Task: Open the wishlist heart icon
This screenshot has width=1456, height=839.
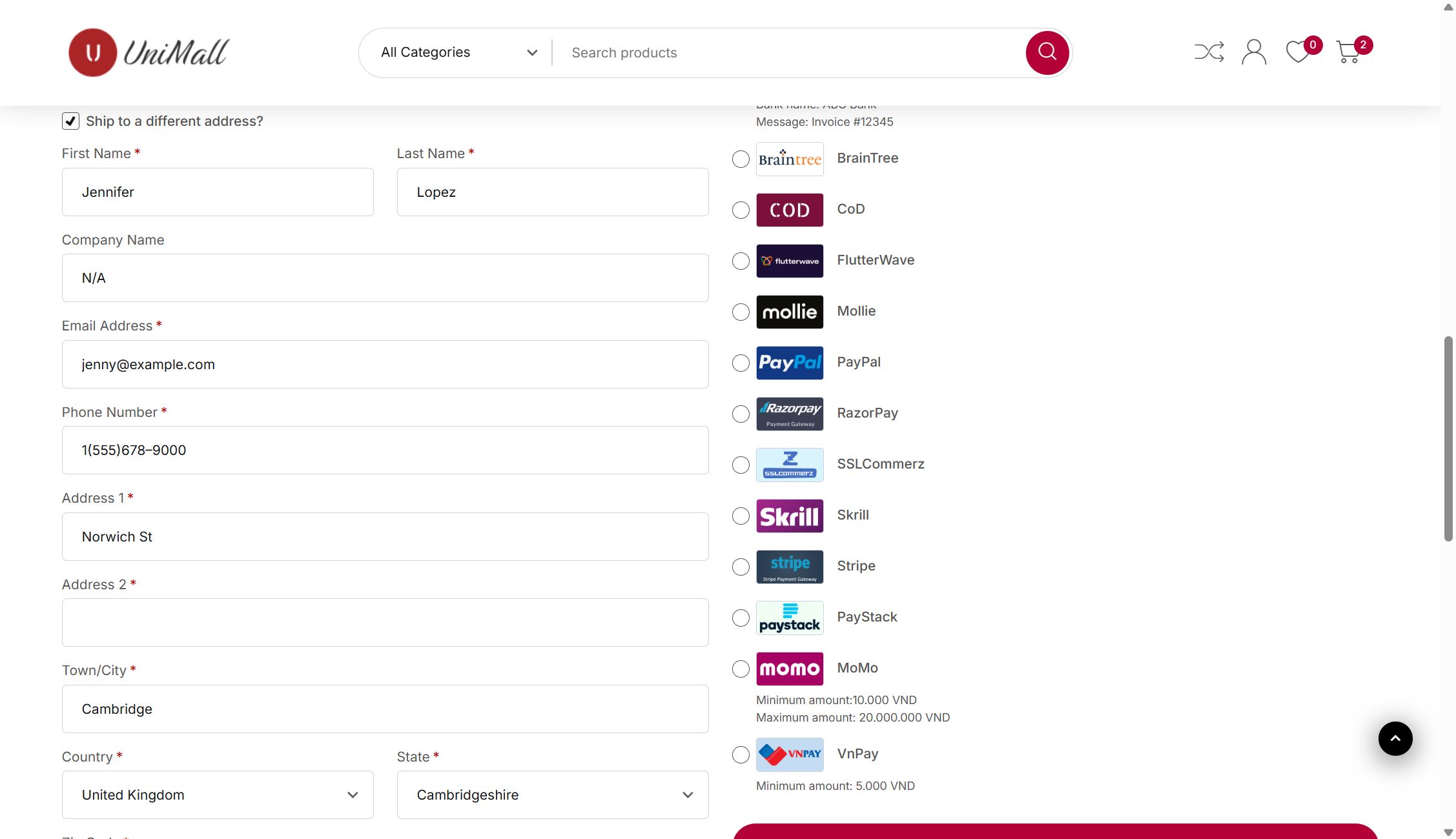Action: [x=1298, y=52]
